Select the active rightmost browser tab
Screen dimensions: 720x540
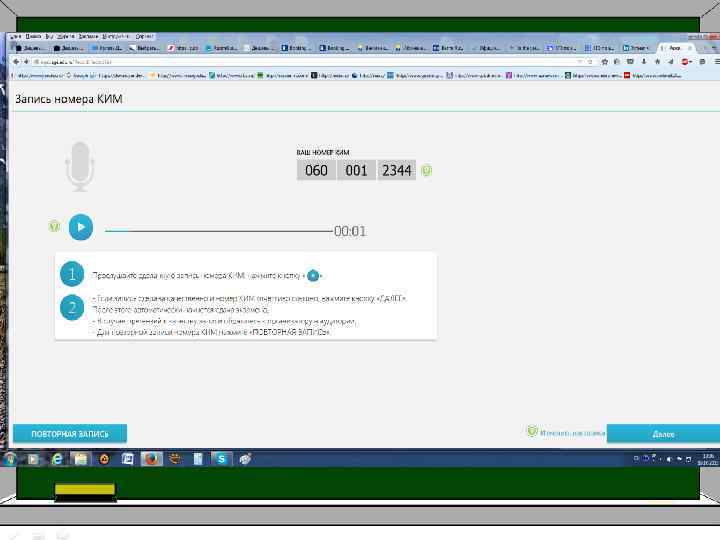(x=676, y=48)
